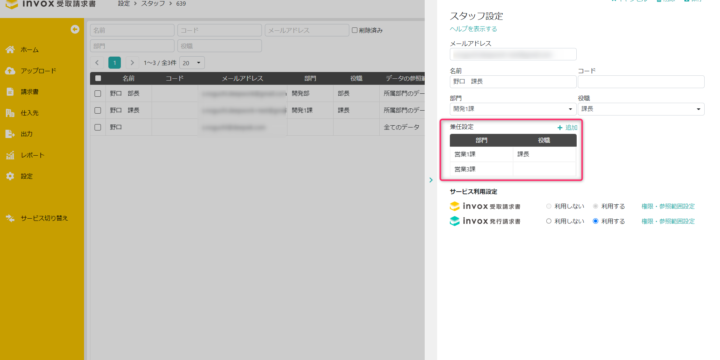Click the 営業3課 row in 兼任設定

point(513,169)
